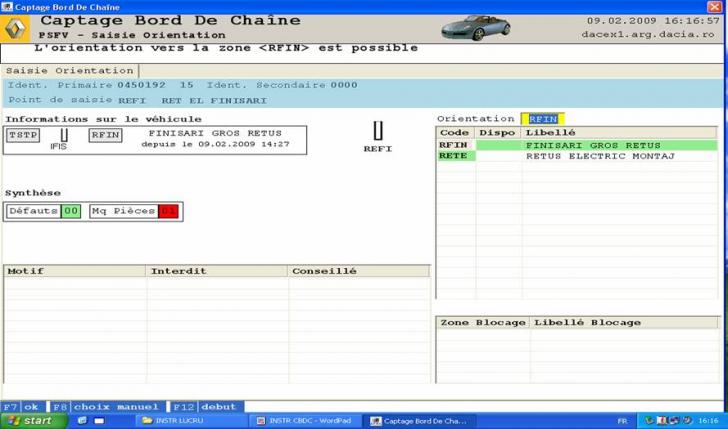Click the green Défauts 00 counter
The image size is (728, 429).
click(71, 211)
